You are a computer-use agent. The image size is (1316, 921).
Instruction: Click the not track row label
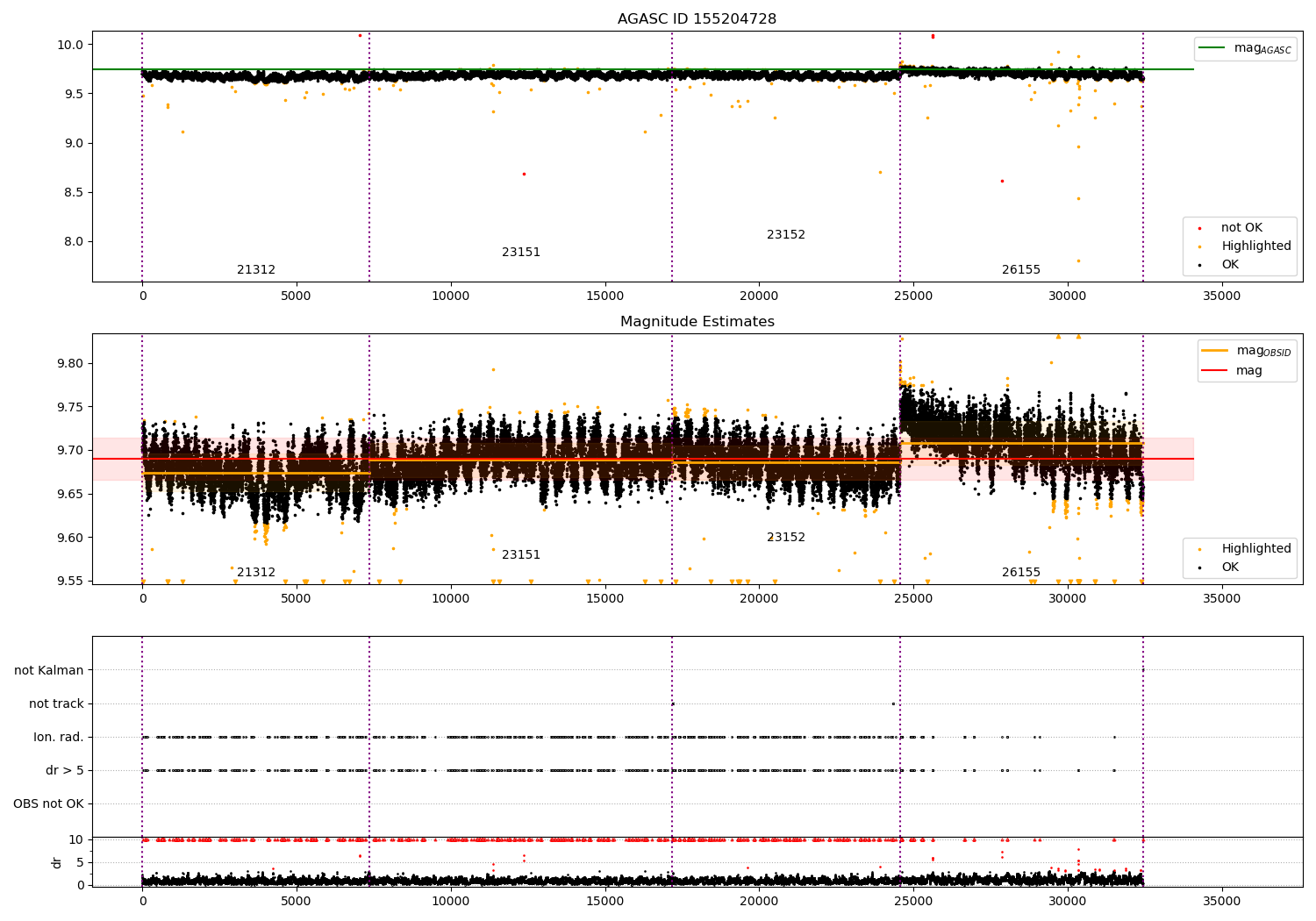(x=56, y=703)
